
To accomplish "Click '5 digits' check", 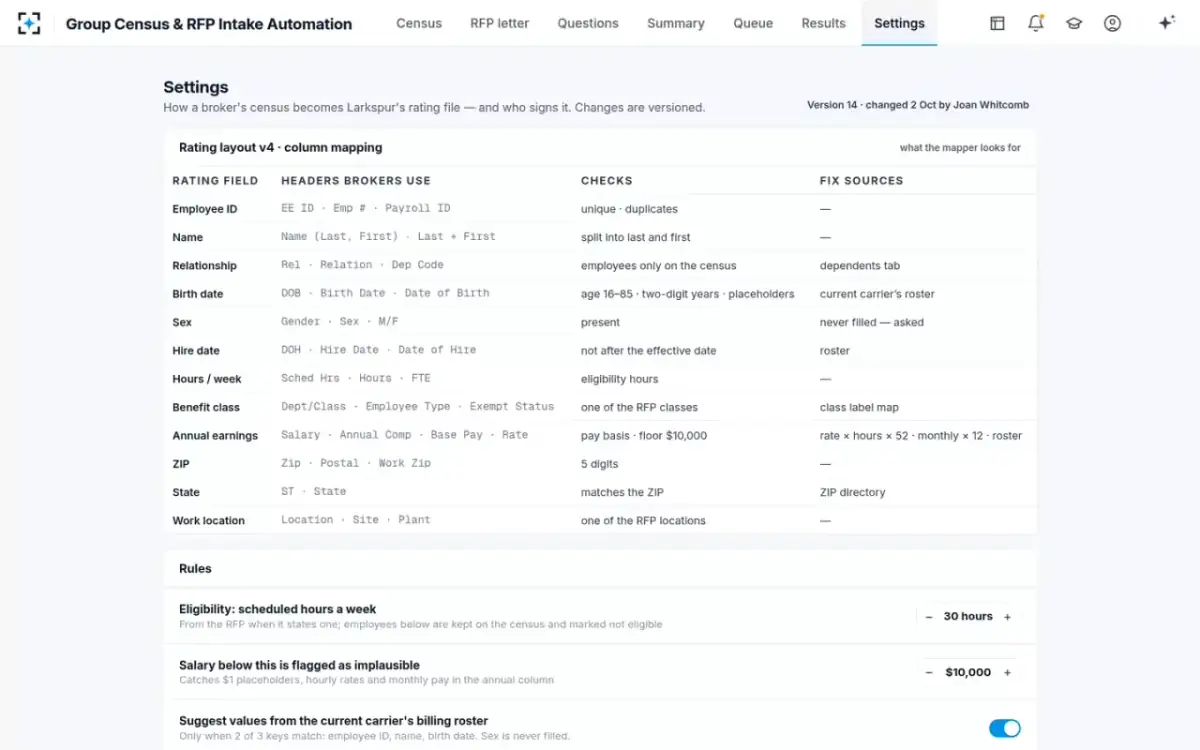I will [x=600, y=464].
